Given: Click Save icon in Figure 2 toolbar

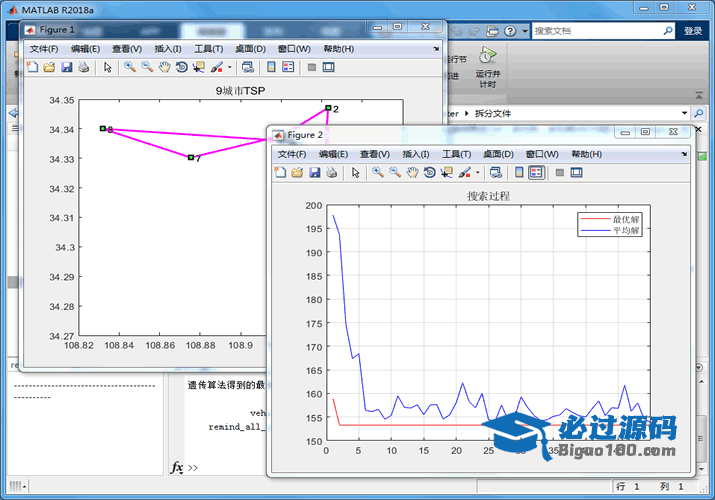Looking at the screenshot, I should coord(314,173).
